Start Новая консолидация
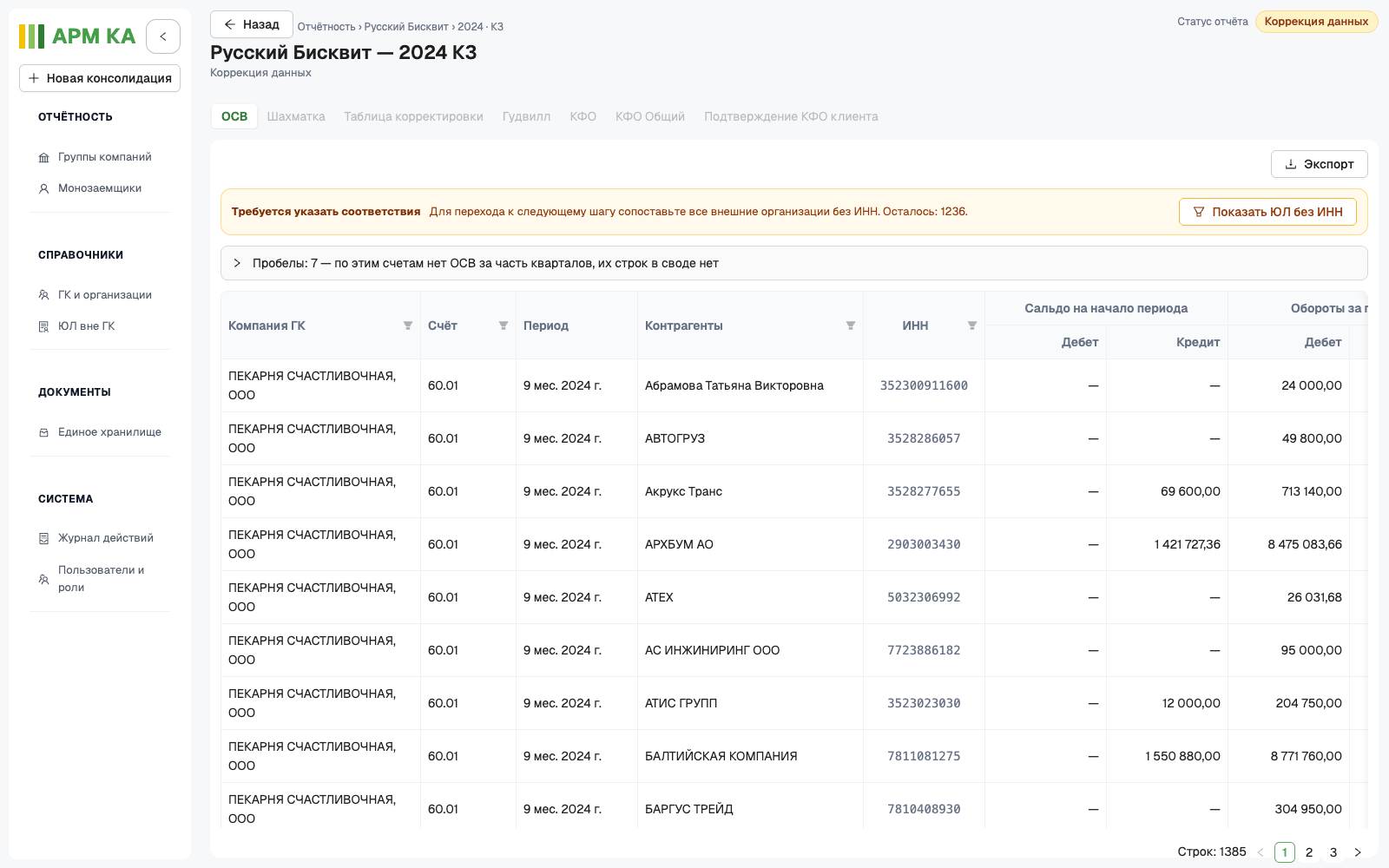1389x868 pixels. (100, 78)
